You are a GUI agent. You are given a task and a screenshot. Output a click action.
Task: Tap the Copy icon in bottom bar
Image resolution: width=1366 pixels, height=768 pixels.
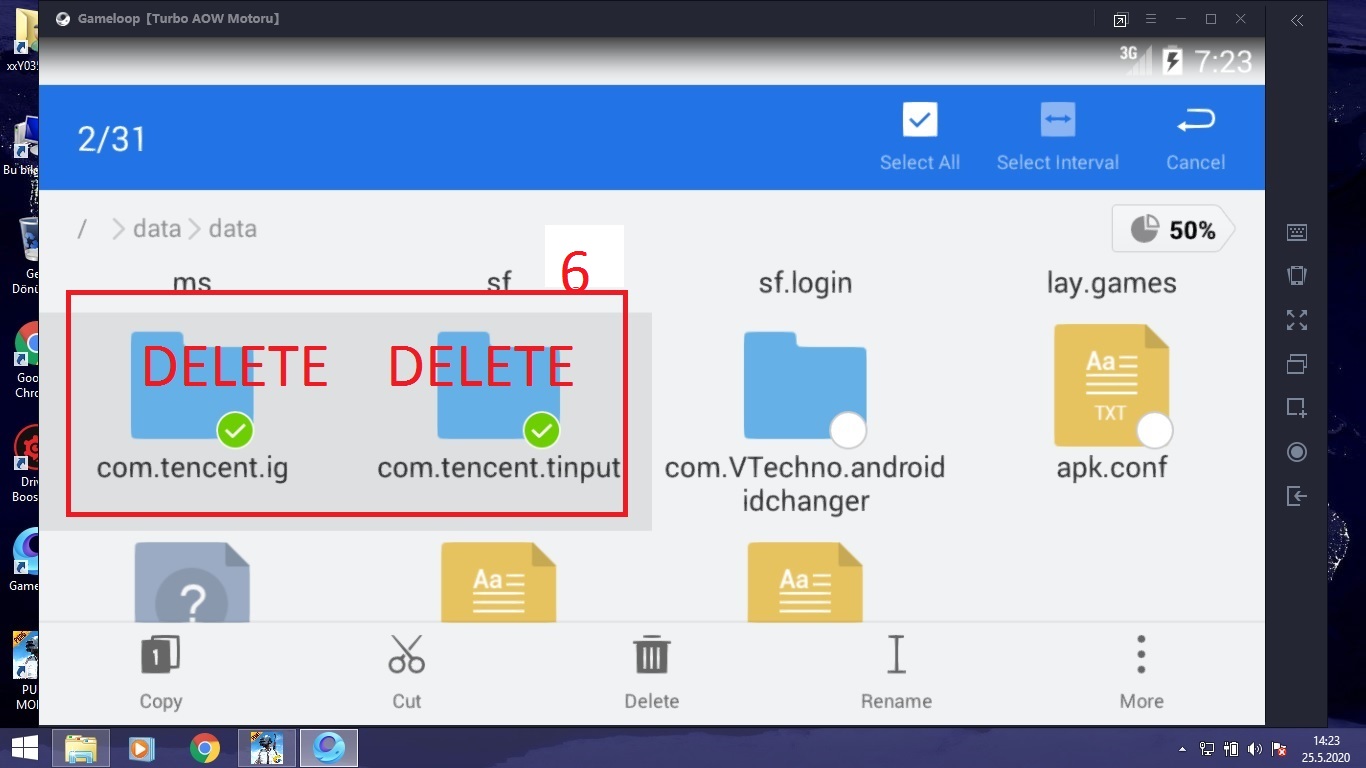coord(160,655)
